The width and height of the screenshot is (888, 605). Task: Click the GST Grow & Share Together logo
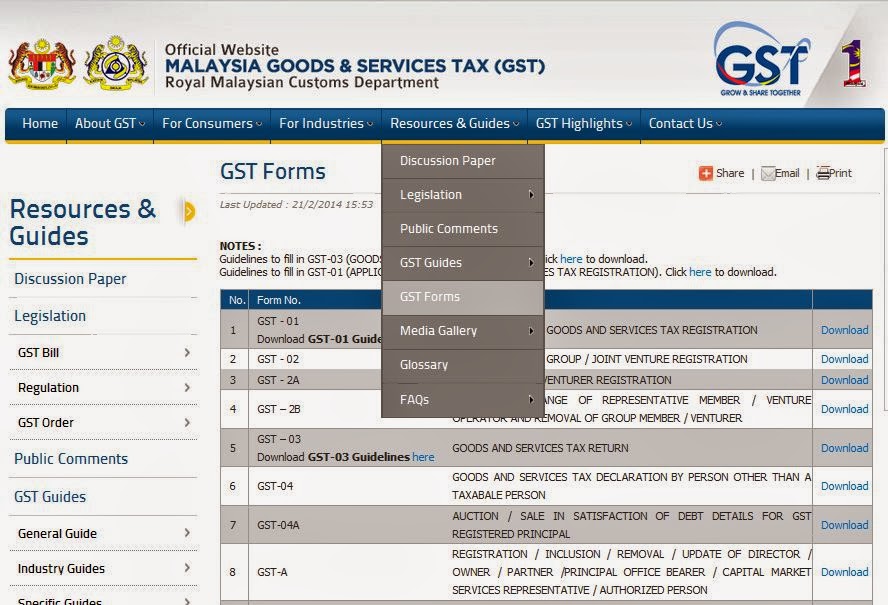pyautogui.click(x=761, y=59)
